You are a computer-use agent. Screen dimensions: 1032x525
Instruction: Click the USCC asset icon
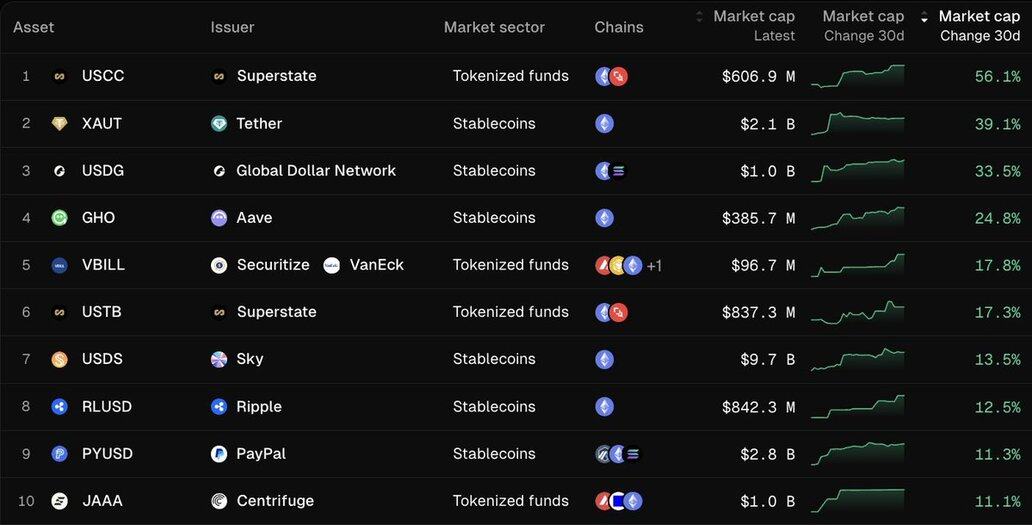59,76
